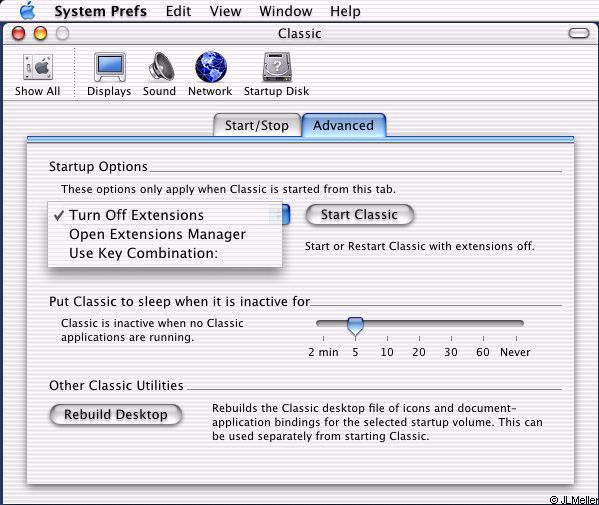Open the Displays preference pane icon
The image size is (599, 505).
110,67
